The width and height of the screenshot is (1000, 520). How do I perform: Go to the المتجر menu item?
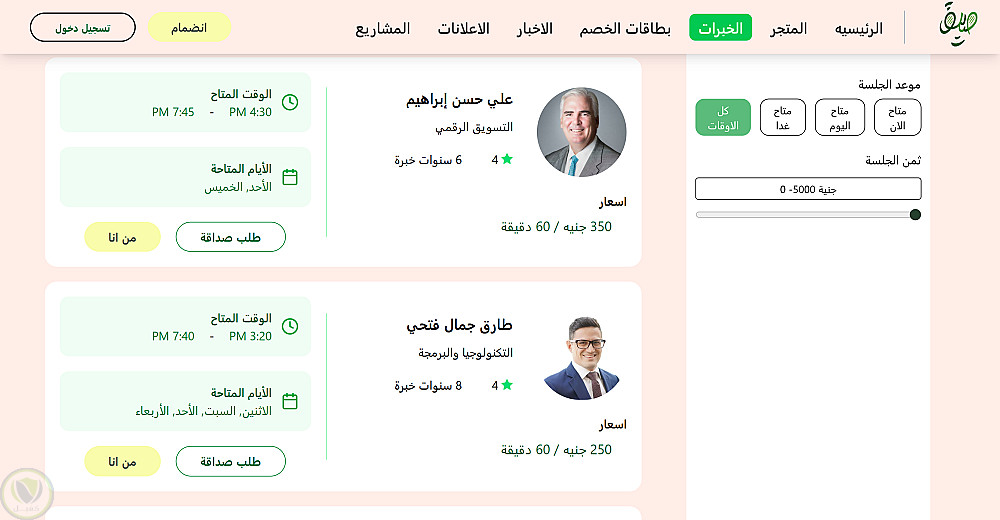pos(789,28)
